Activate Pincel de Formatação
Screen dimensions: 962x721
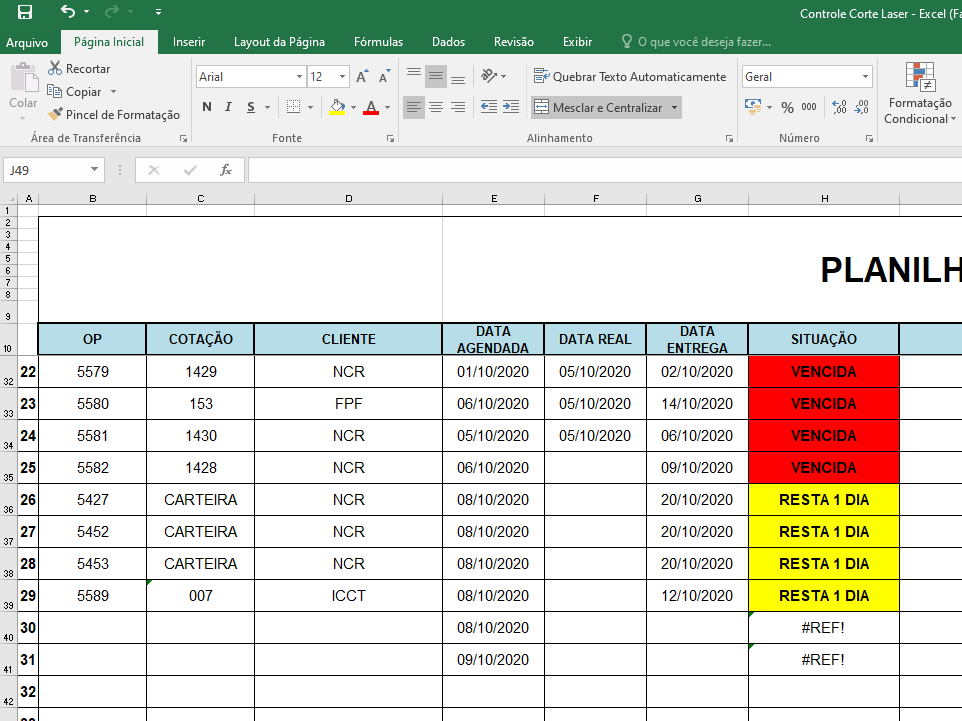(x=114, y=115)
